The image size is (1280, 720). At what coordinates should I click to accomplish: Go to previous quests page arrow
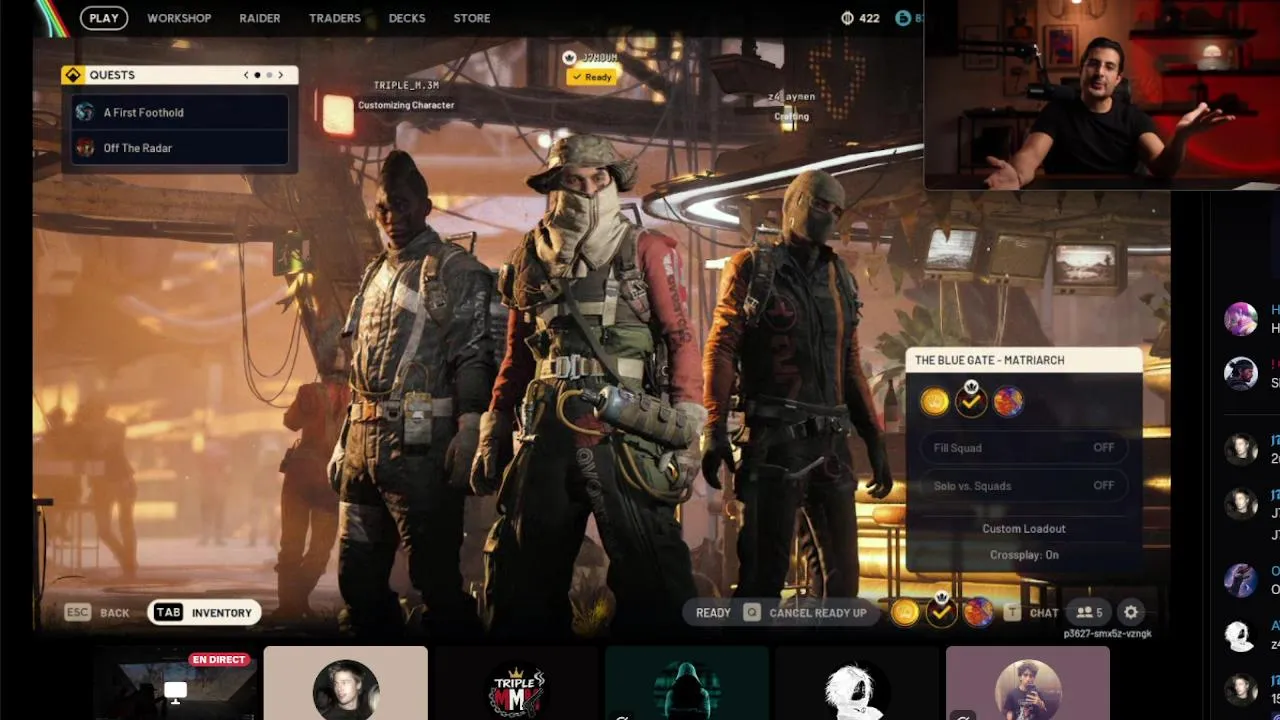pyautogui.click(x=246, y=75)
